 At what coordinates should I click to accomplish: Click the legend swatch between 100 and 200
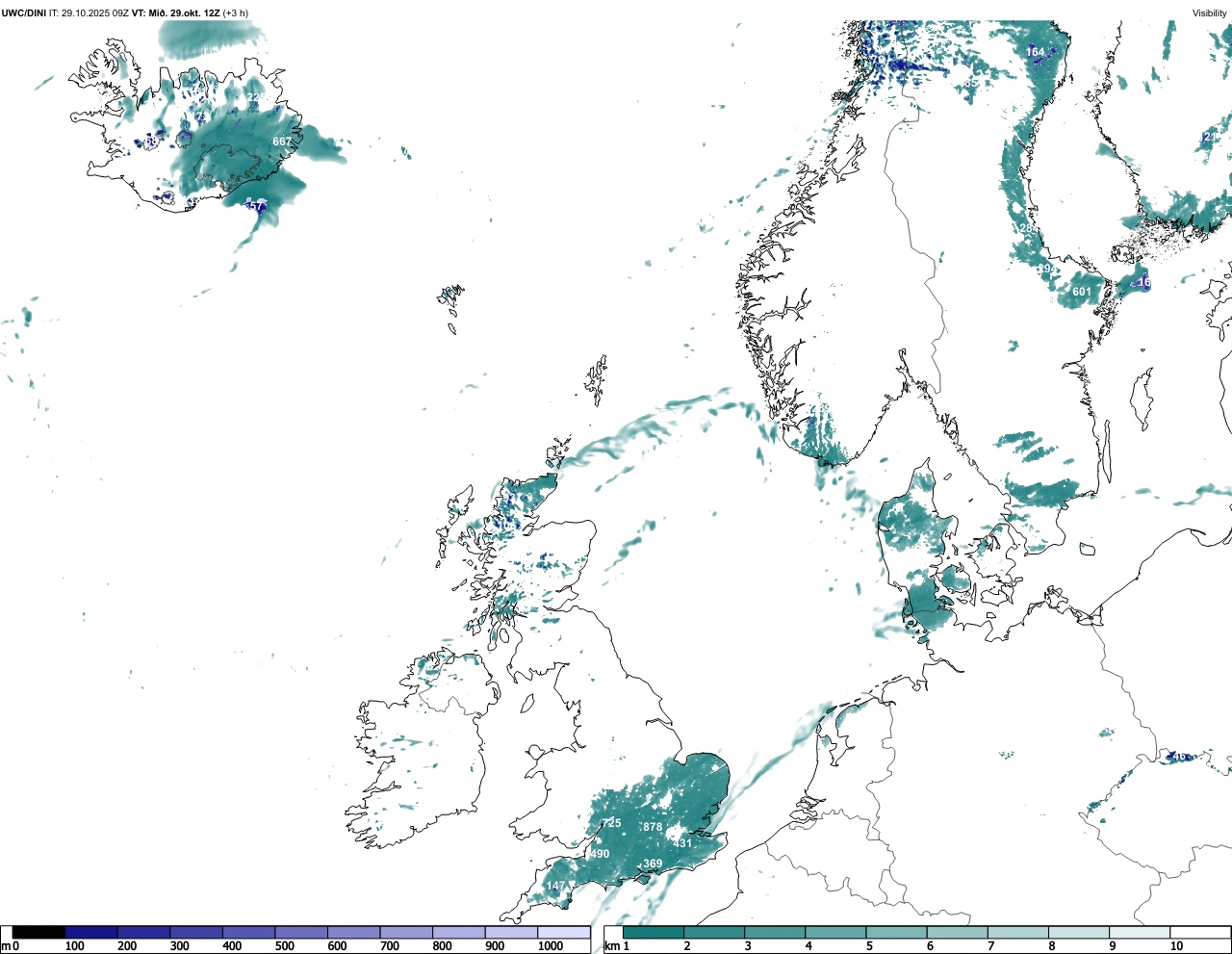[x=91, y=932]
